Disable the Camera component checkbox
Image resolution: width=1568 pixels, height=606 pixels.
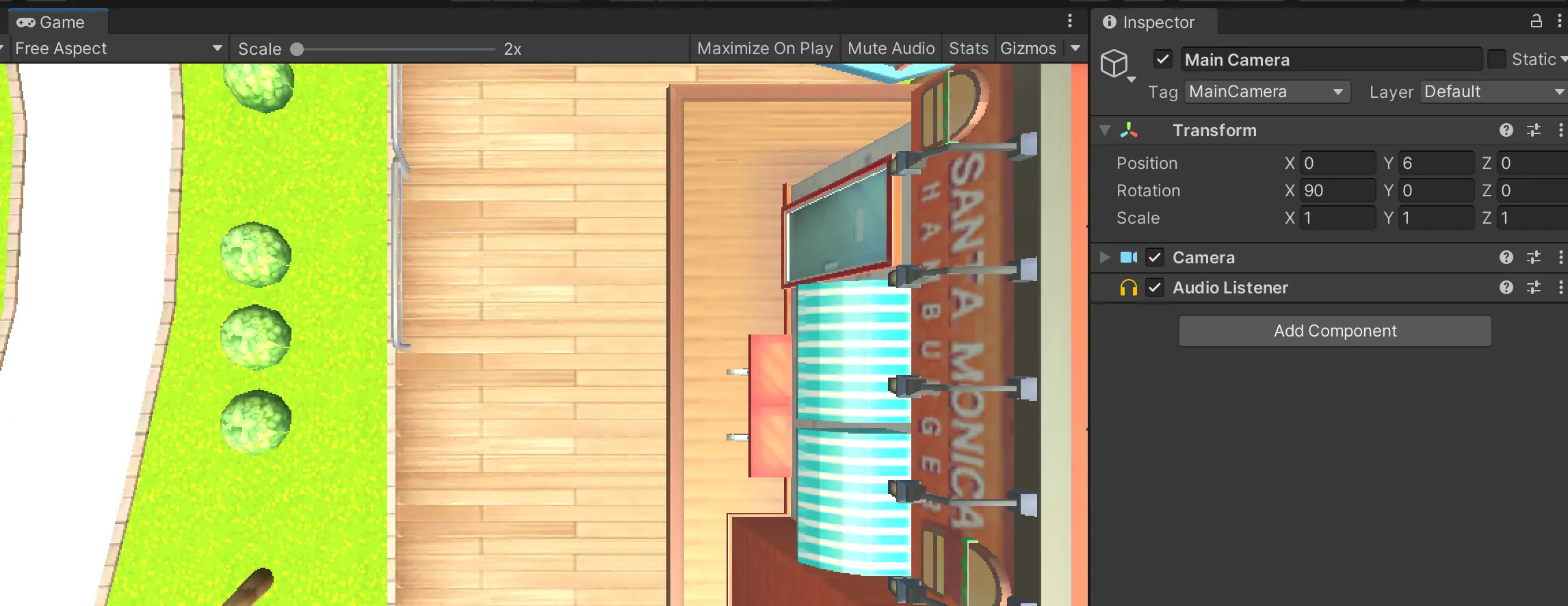coord(1155,257)
